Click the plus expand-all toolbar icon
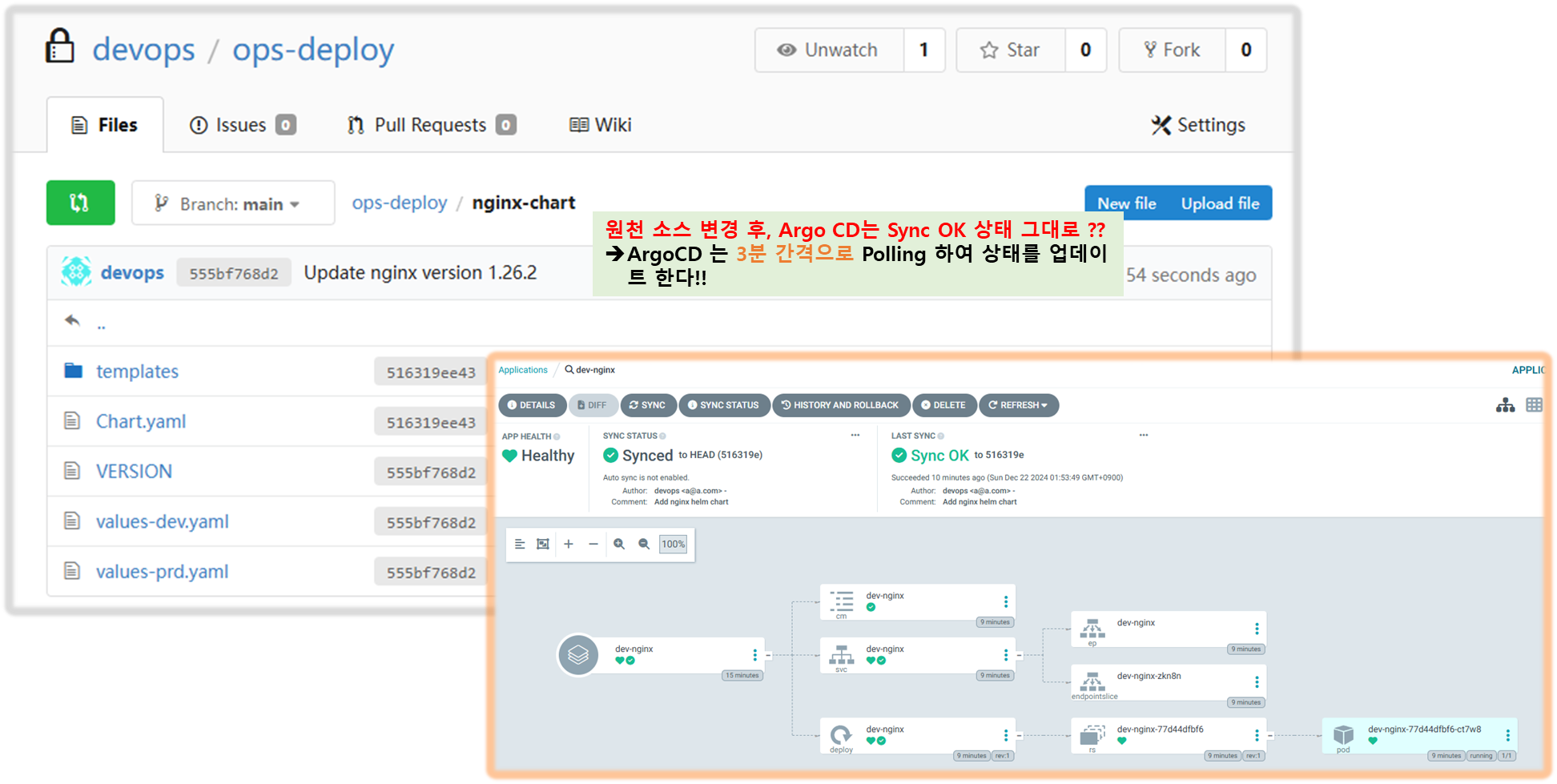This screenshot has height=784, width=1557. (x=569, y=544)
